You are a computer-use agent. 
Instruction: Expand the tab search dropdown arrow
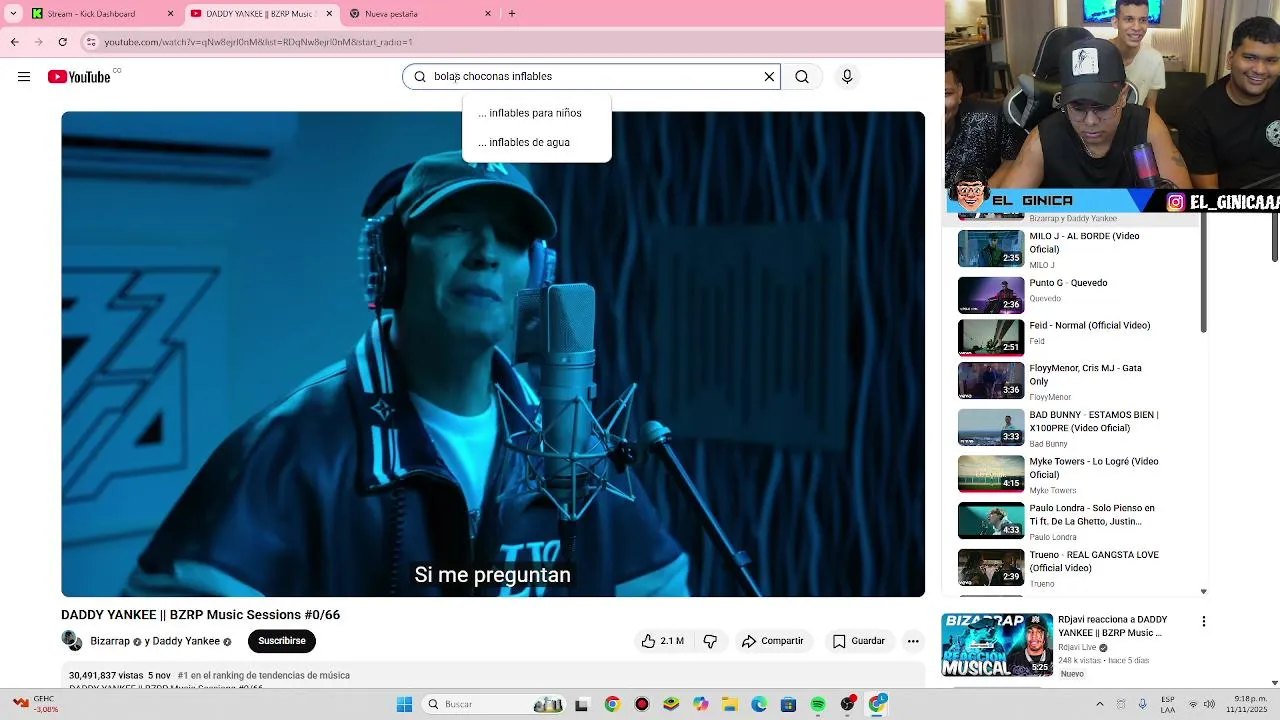pyautogui.click(x=13, y=14)
